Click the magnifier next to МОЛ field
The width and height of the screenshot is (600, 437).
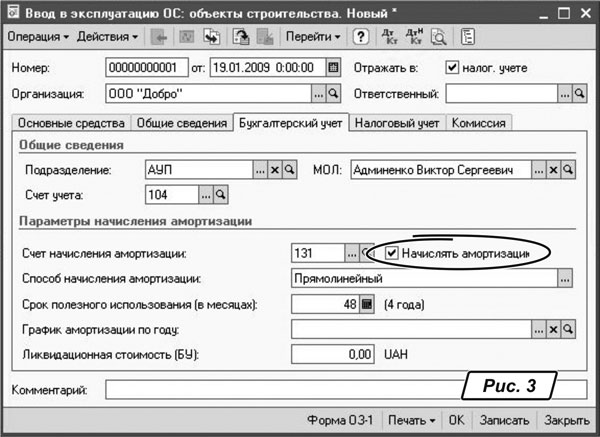coord(567,171)
